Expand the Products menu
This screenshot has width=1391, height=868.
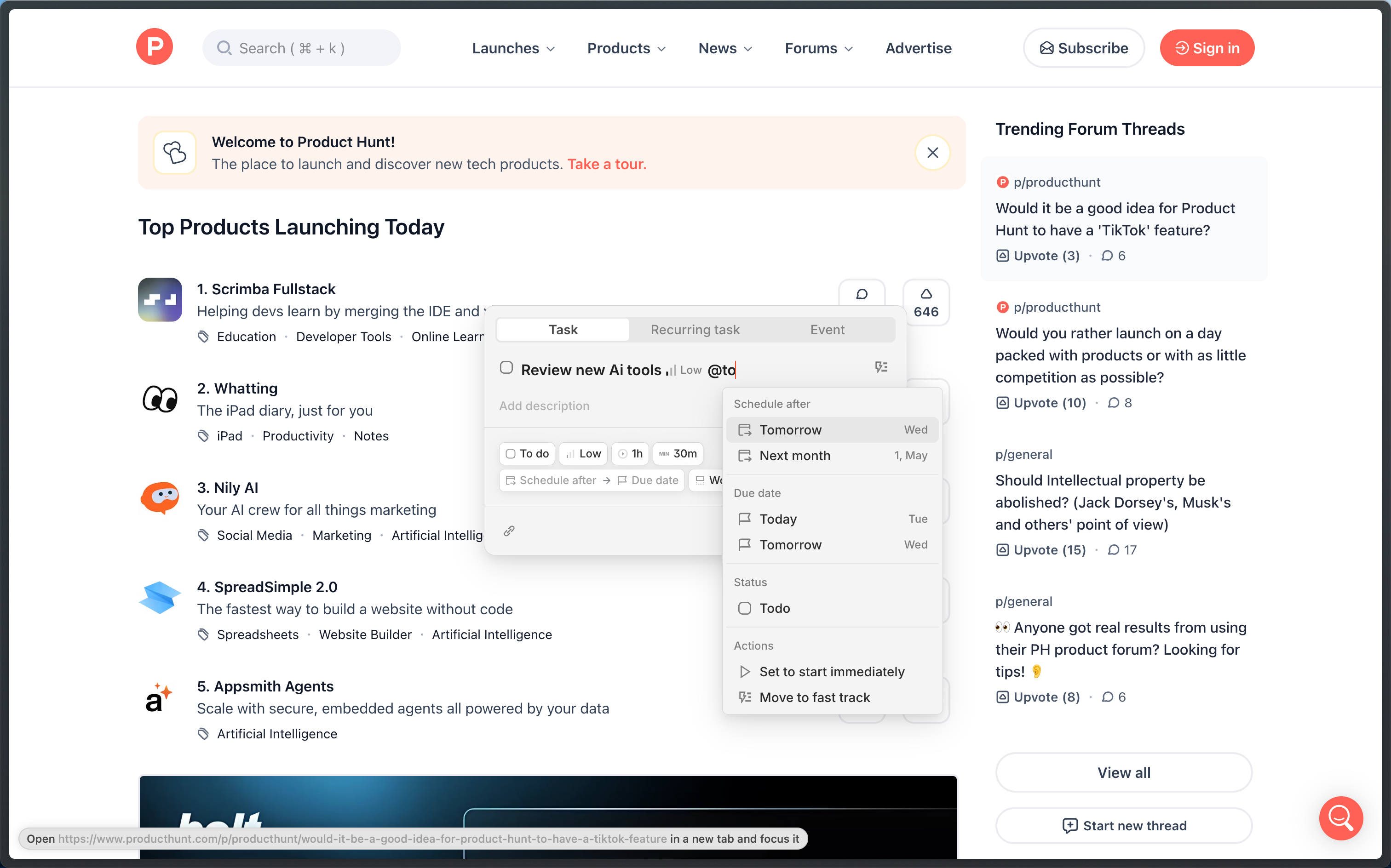tap(626, 48)
